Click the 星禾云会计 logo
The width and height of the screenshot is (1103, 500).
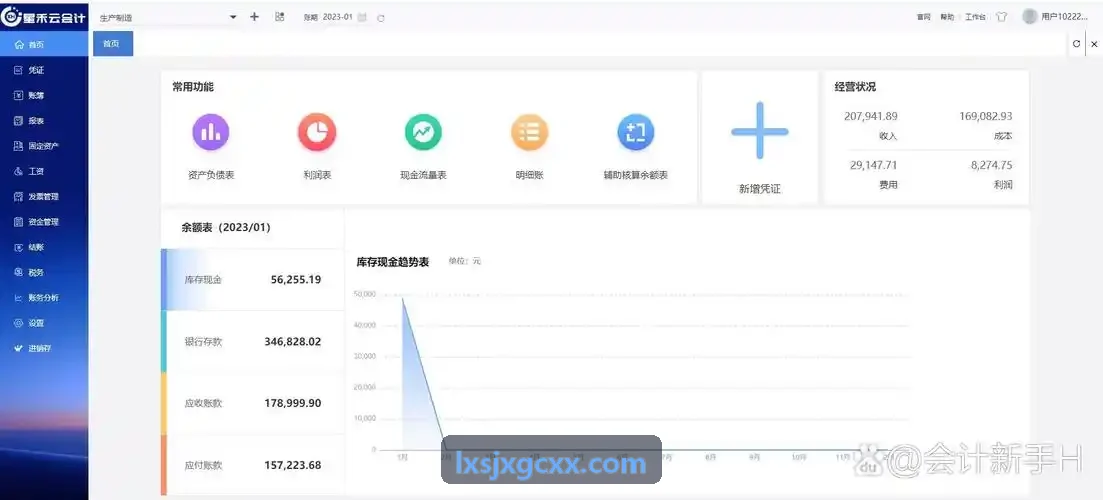[x=44, y=17]
